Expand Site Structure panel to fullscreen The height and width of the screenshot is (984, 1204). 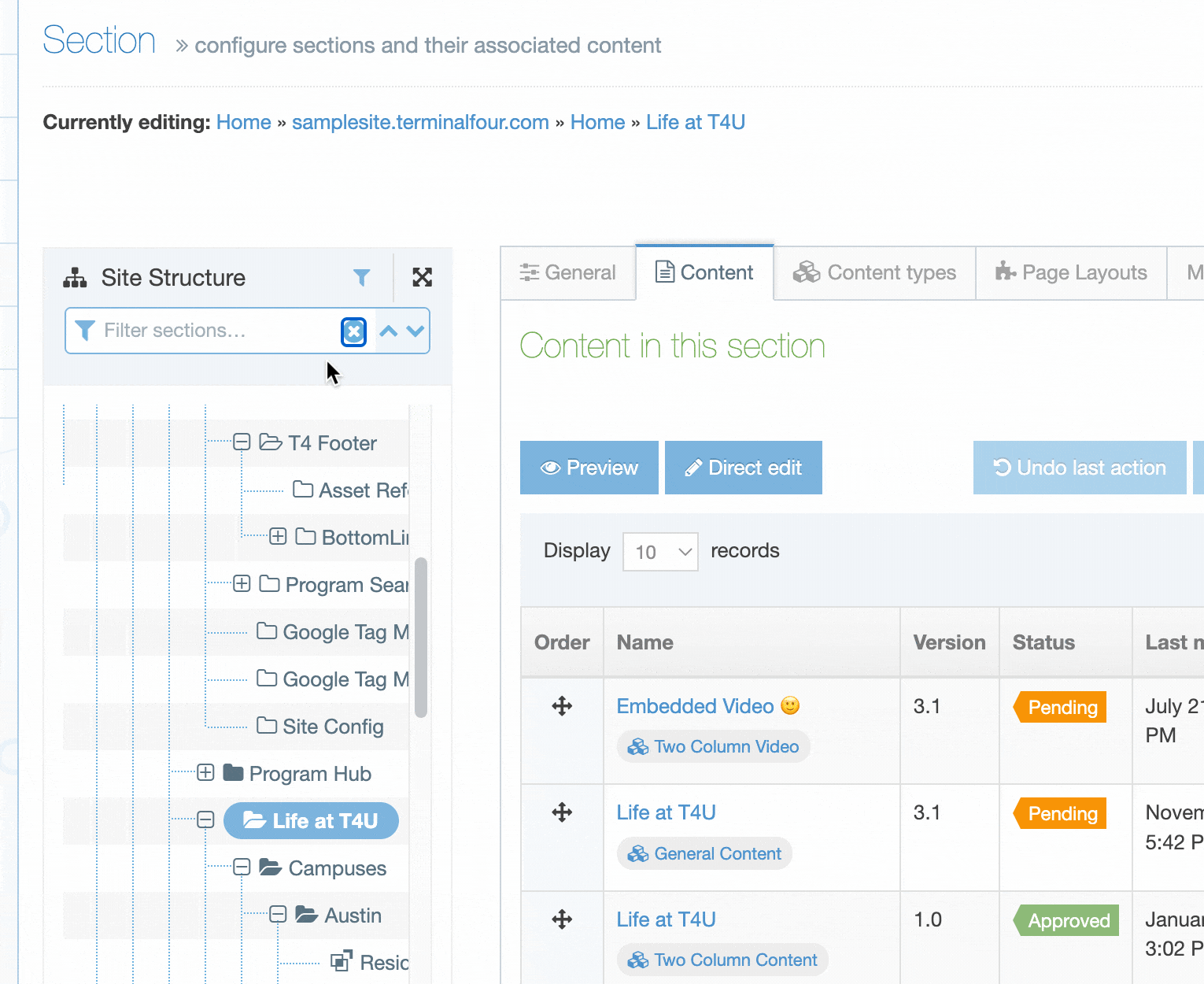coord(423,277)
